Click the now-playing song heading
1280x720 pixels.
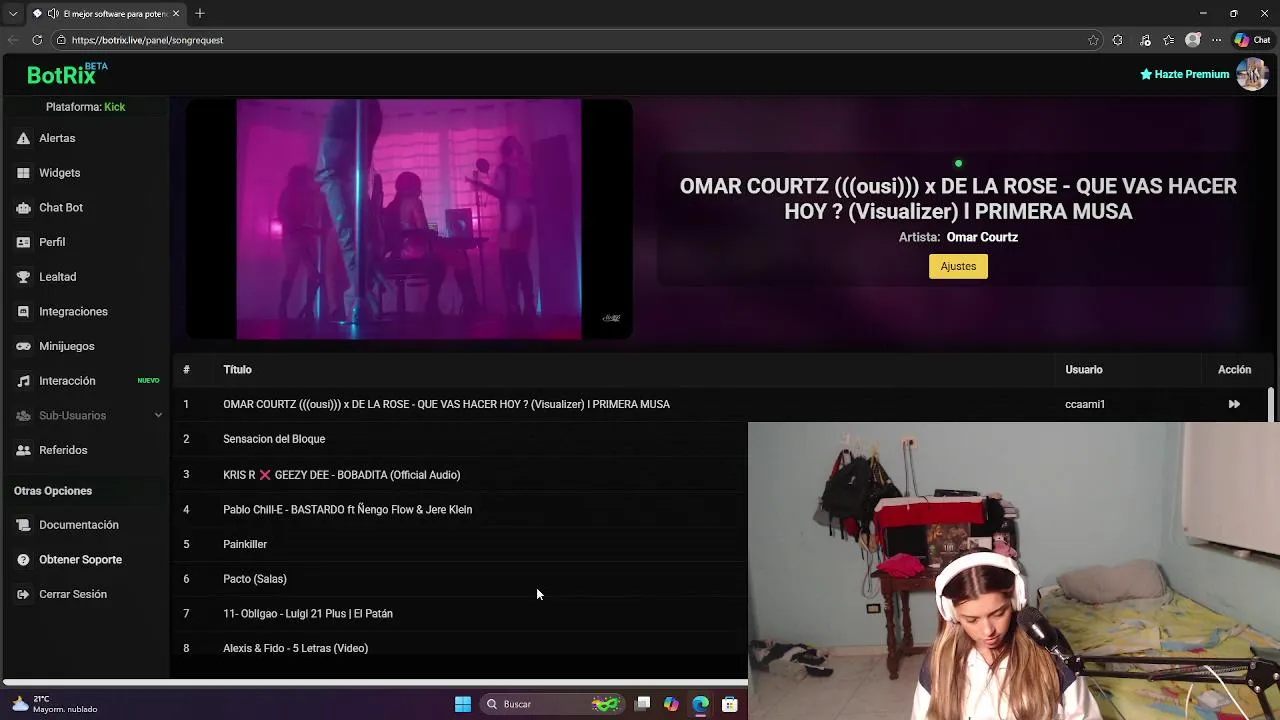tap(958, 198)
